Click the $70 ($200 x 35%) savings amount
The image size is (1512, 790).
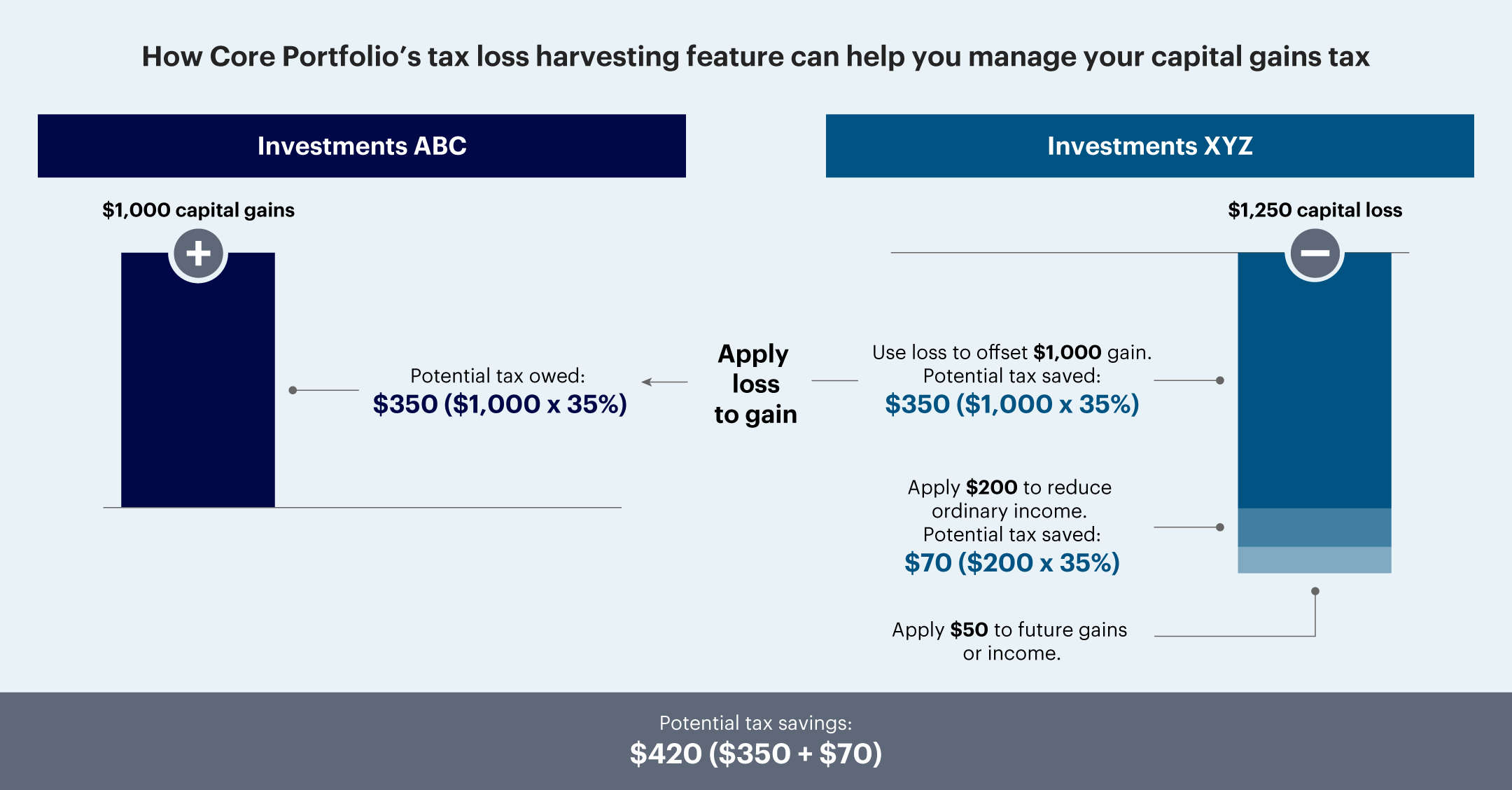(x=1012, y=563)
